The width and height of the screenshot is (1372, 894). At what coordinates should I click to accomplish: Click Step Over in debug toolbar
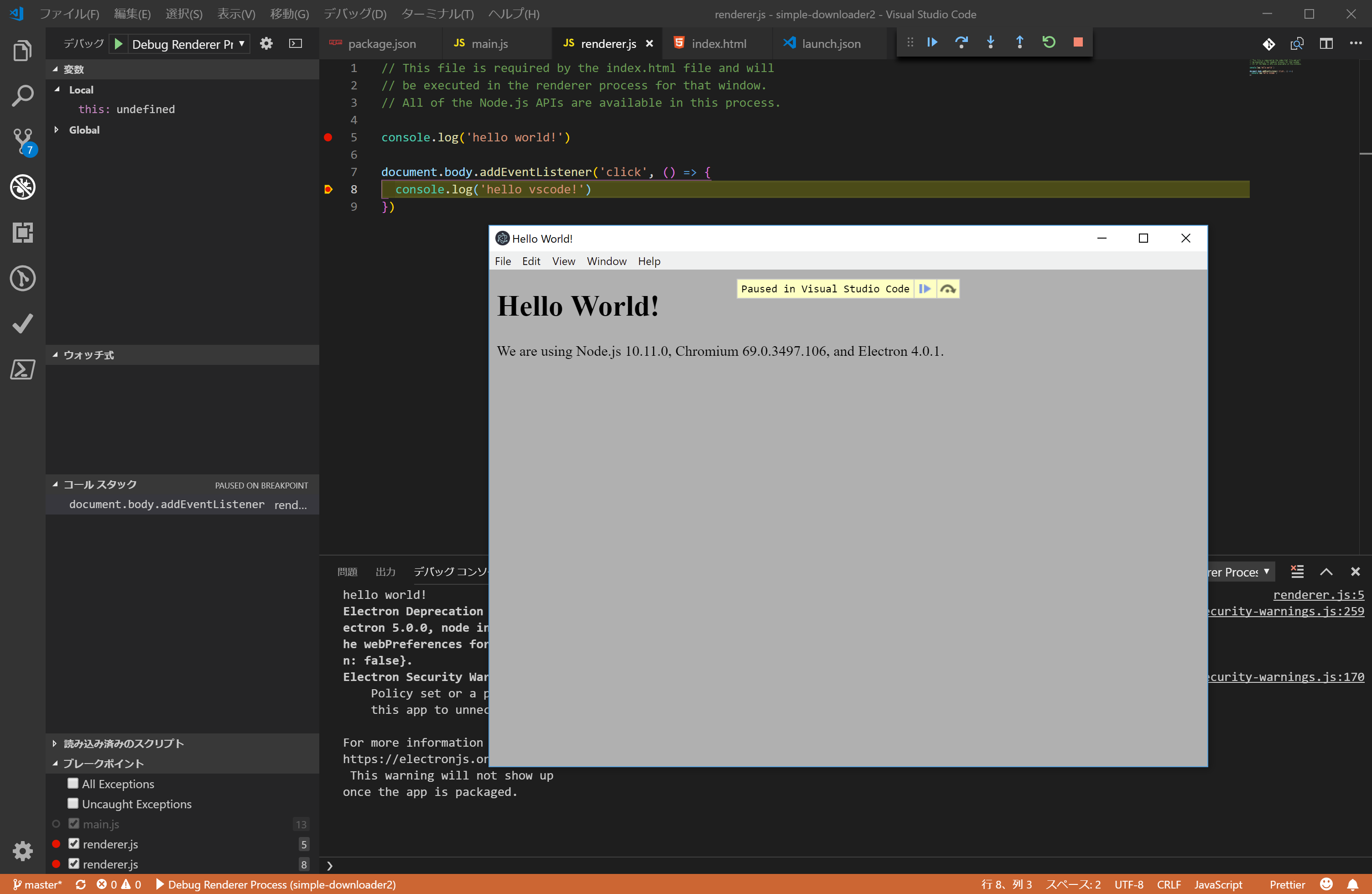tap(961, 42)
